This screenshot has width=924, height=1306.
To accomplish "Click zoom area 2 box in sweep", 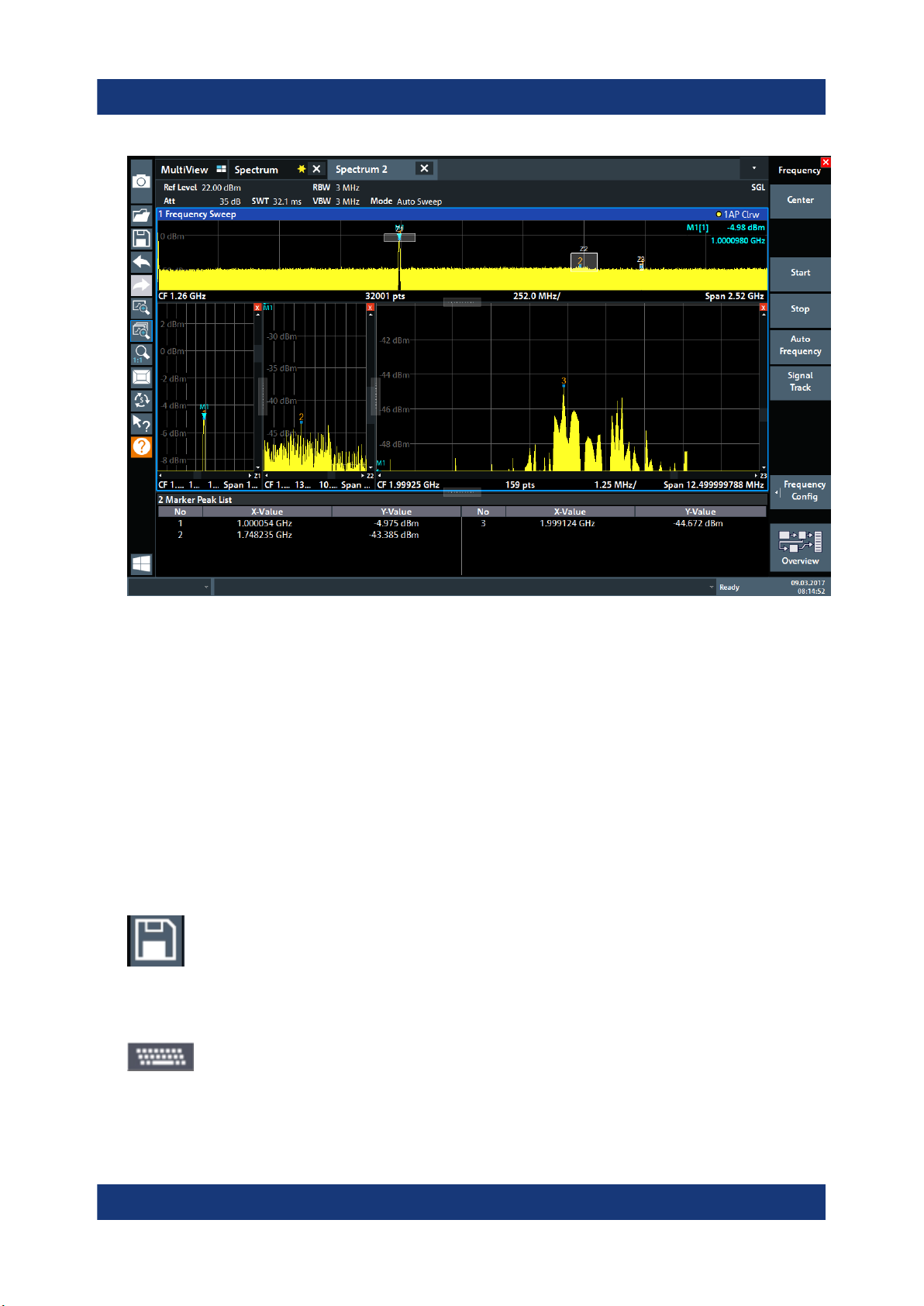I will pyautogui.click(x=584, y=262).
